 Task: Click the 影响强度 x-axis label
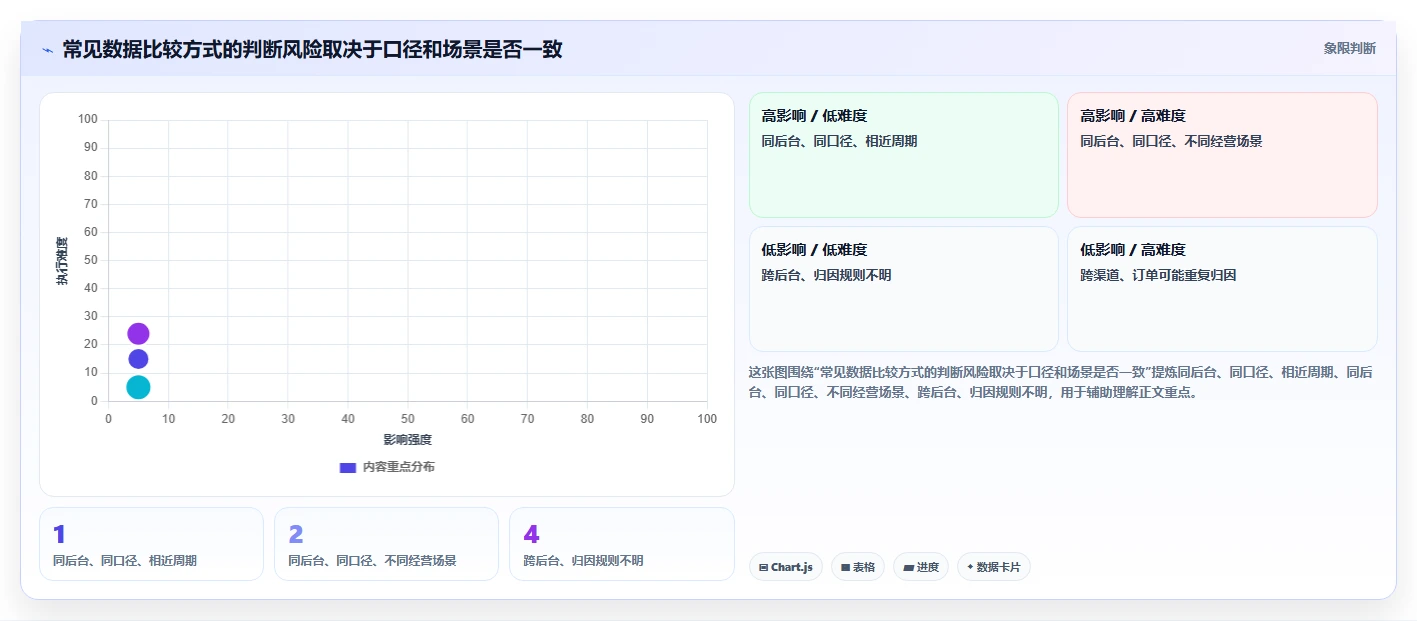click(x=407, y=440)
